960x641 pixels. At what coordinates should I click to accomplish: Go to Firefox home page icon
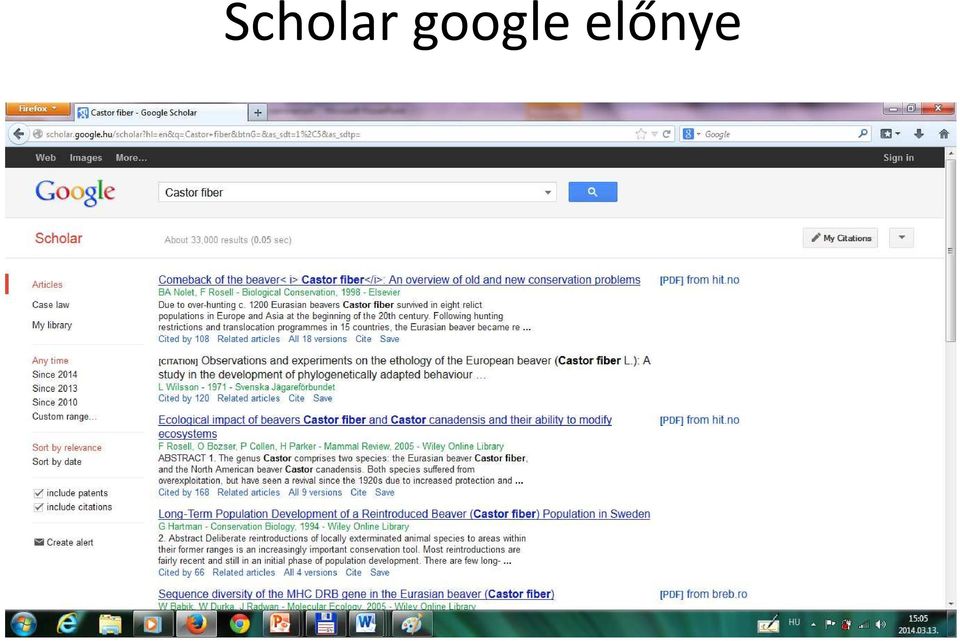click(x=943, y=133)
